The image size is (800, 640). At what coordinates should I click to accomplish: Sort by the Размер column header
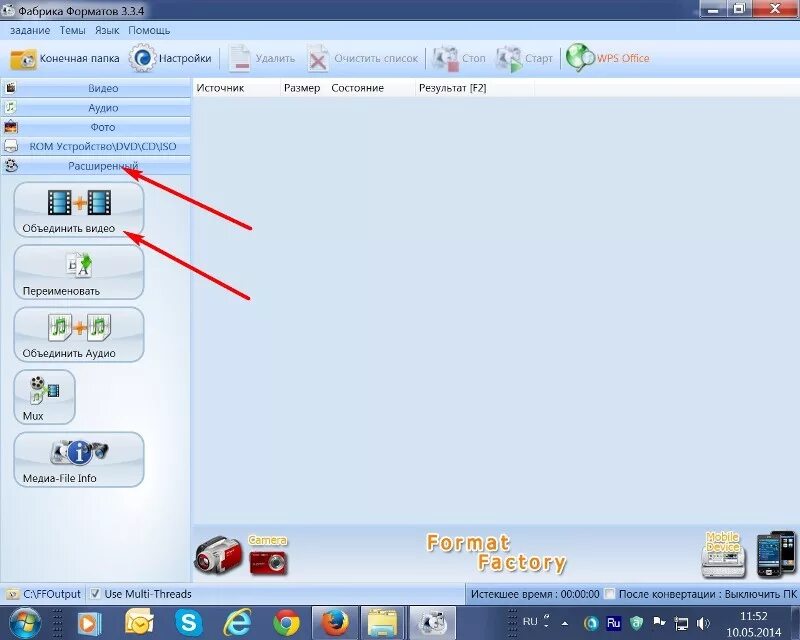click(x=302, y=88)
